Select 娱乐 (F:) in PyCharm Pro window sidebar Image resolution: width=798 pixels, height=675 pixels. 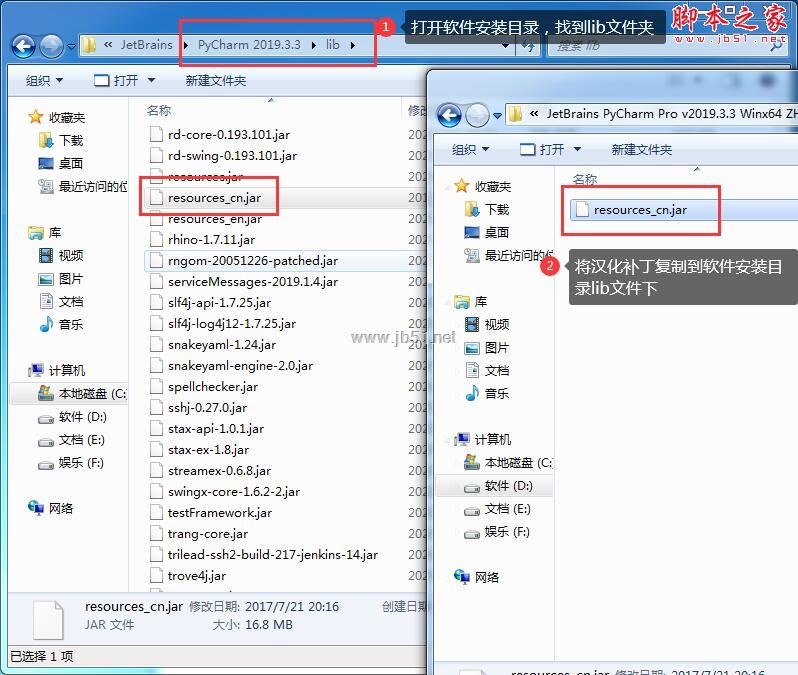pos(497,532)
